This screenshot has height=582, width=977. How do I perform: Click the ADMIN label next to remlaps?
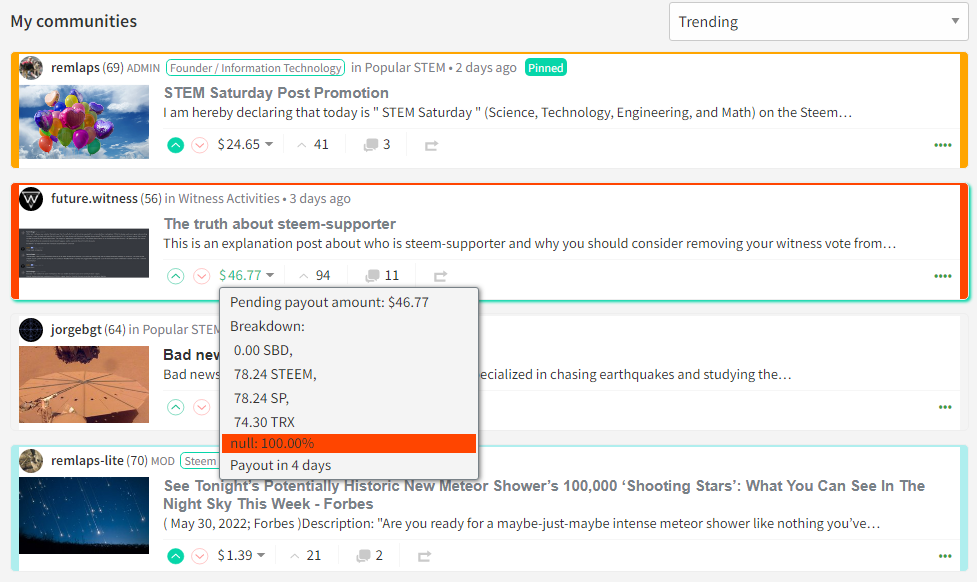[x=143, y=68]
